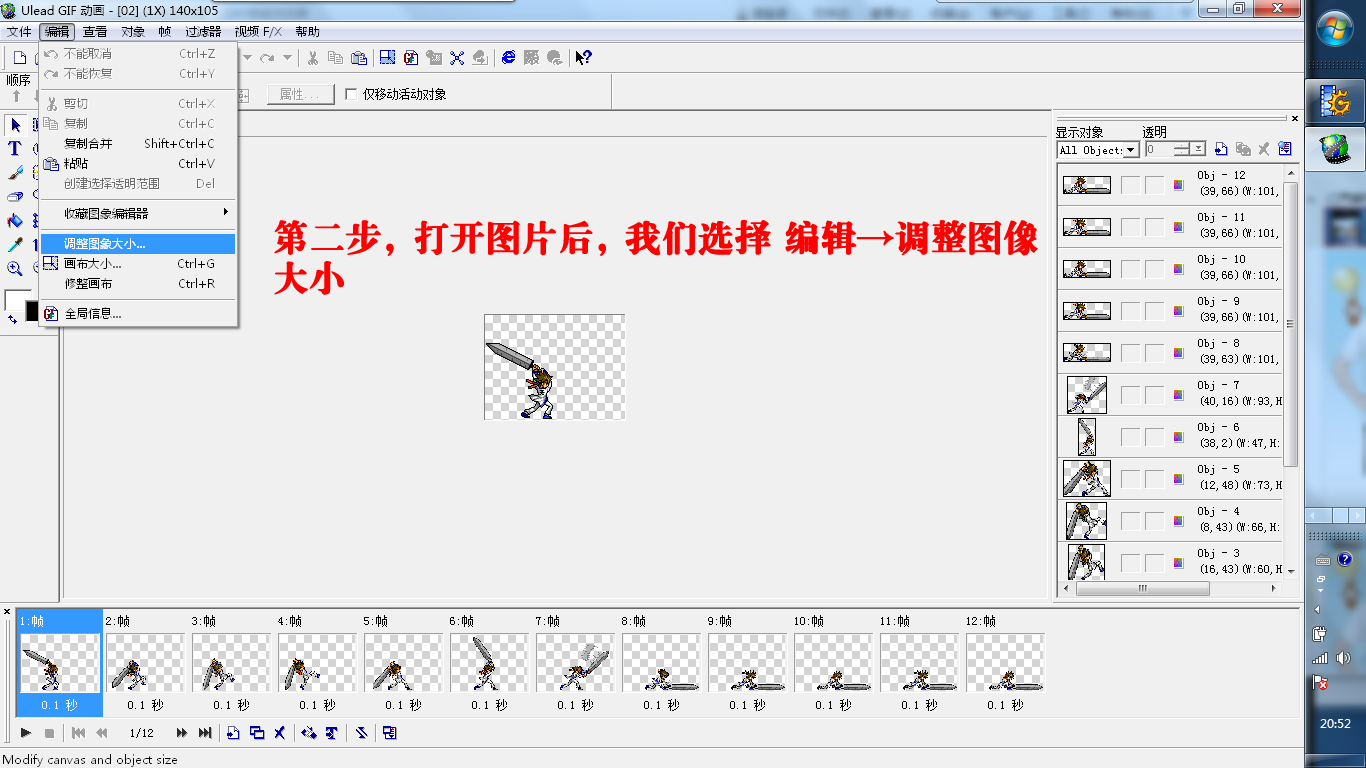Choose 复制合并 from Edit menu
The width and height of the screenshot is (1366, 768).
tap(138, 144)
